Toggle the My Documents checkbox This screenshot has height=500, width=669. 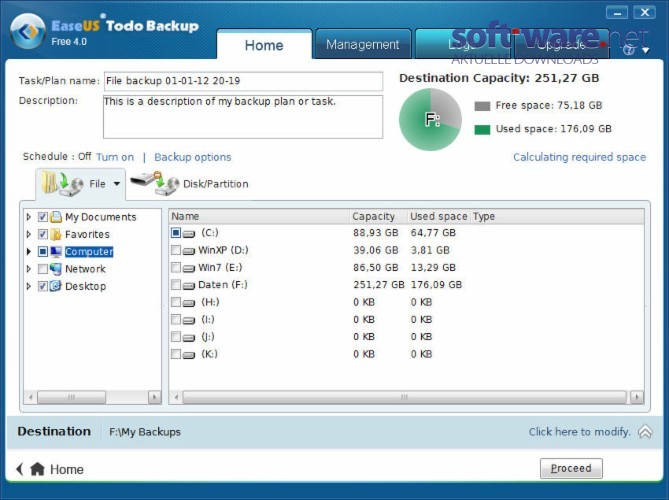(x=43, y=217)
